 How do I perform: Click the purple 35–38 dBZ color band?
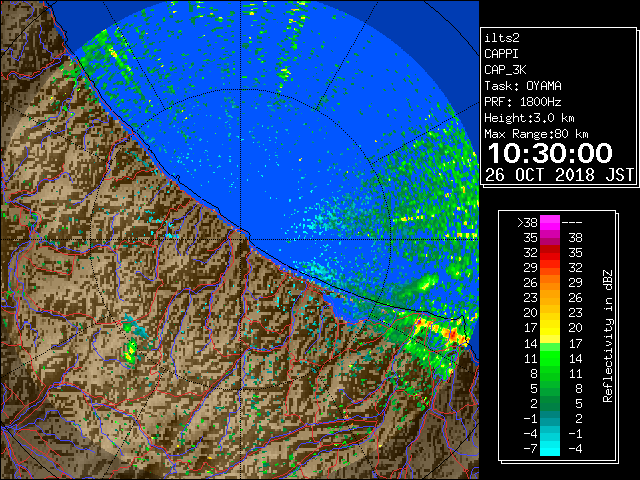[x=550, y=238]
